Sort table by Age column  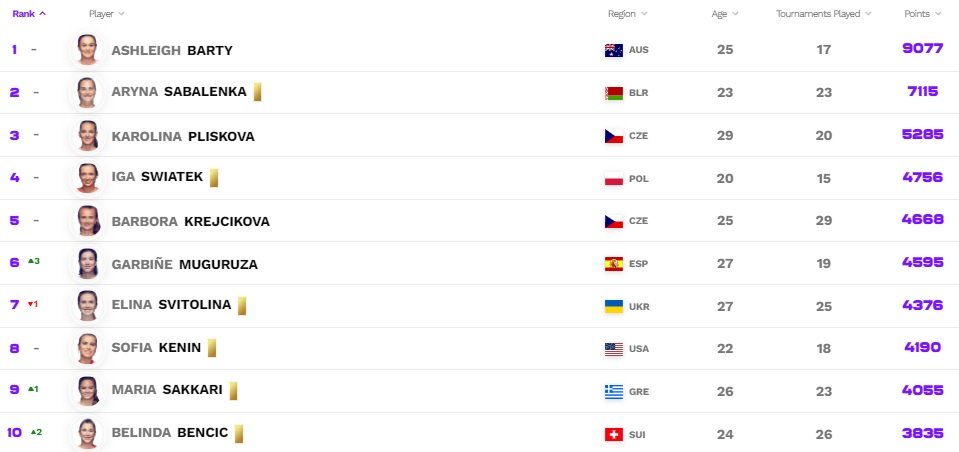pos(726,14)
